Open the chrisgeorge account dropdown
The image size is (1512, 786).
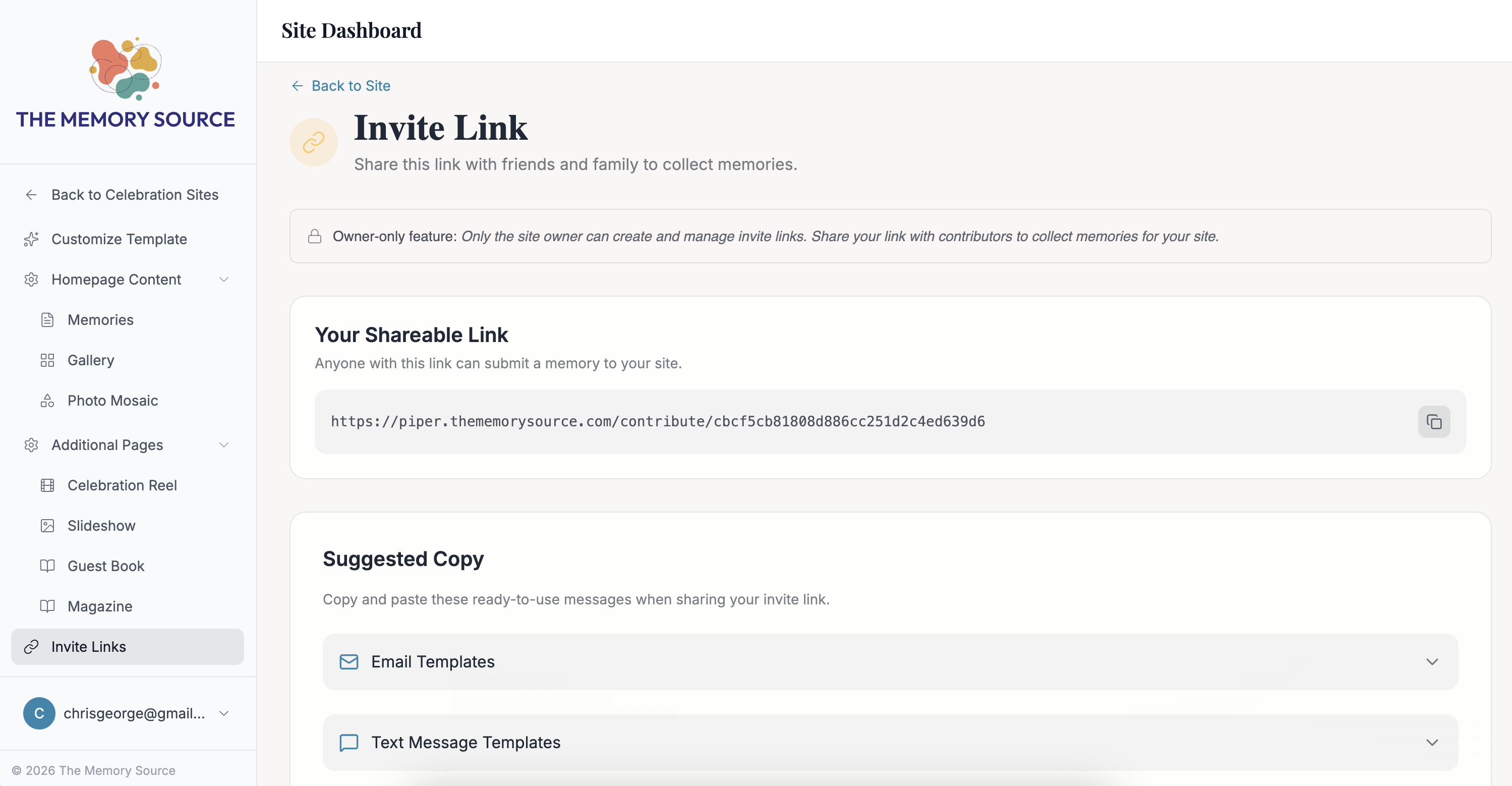(223, 713)
